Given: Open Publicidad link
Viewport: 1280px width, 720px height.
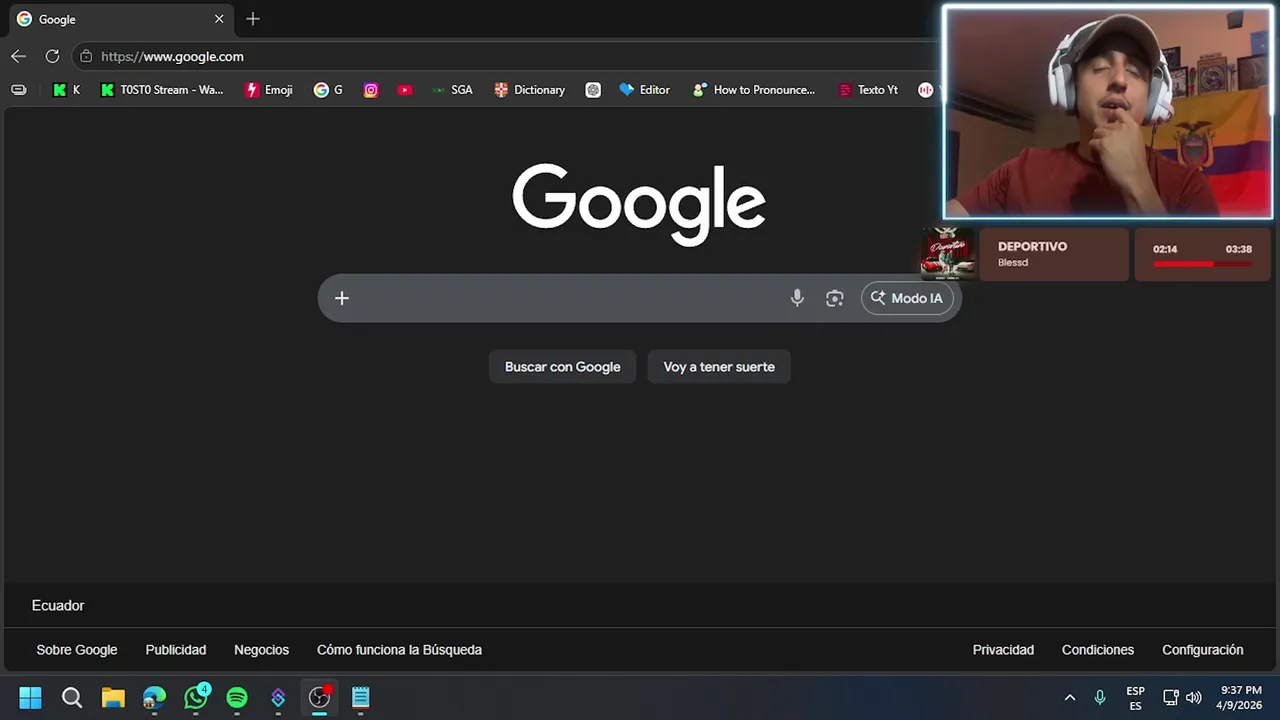Looking at the screenshot, I should tap(176, 650).
